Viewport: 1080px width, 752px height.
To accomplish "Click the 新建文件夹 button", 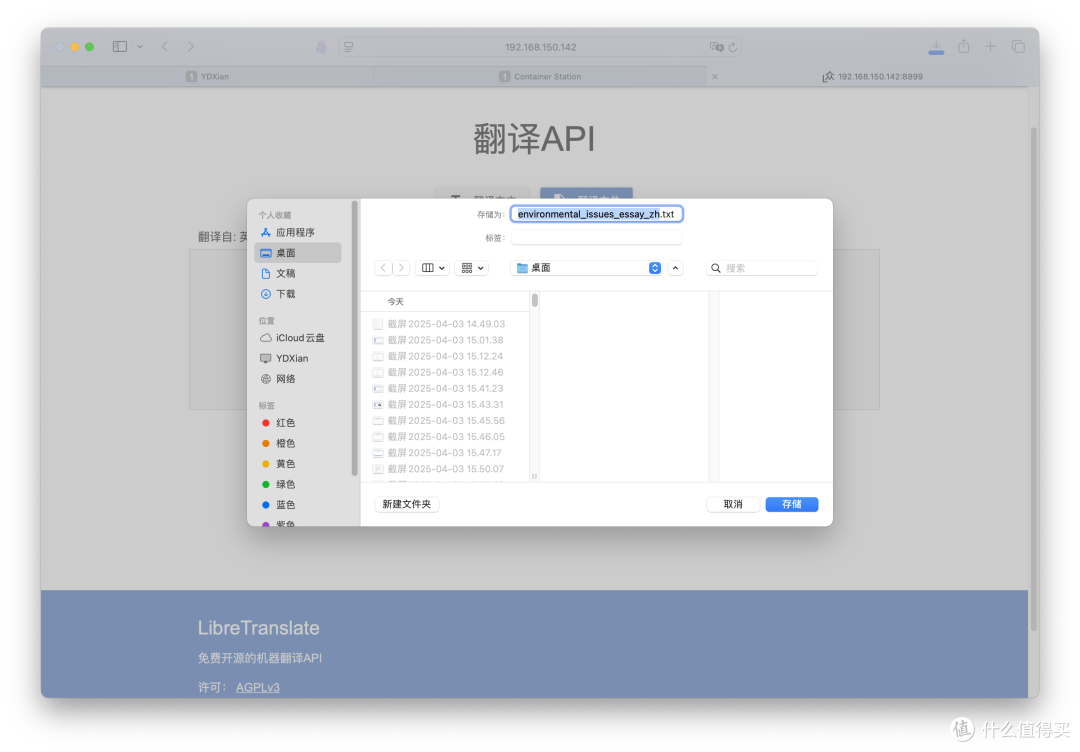I will pos(407,504).
